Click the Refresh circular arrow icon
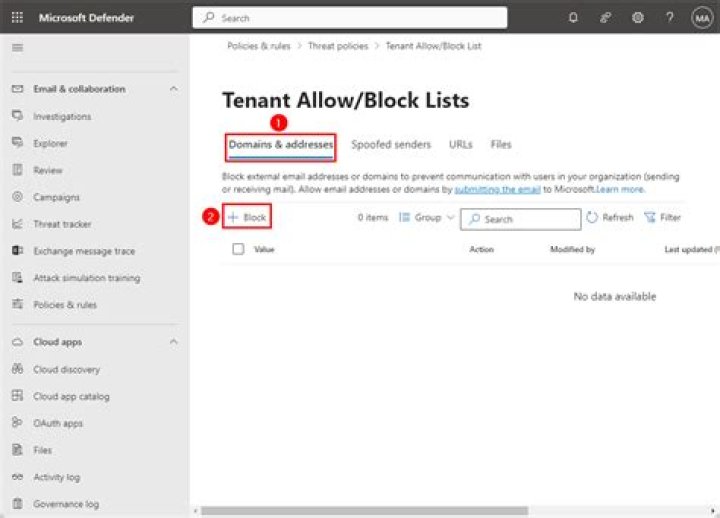The image size is (720, 518). (x=592, y=217)
